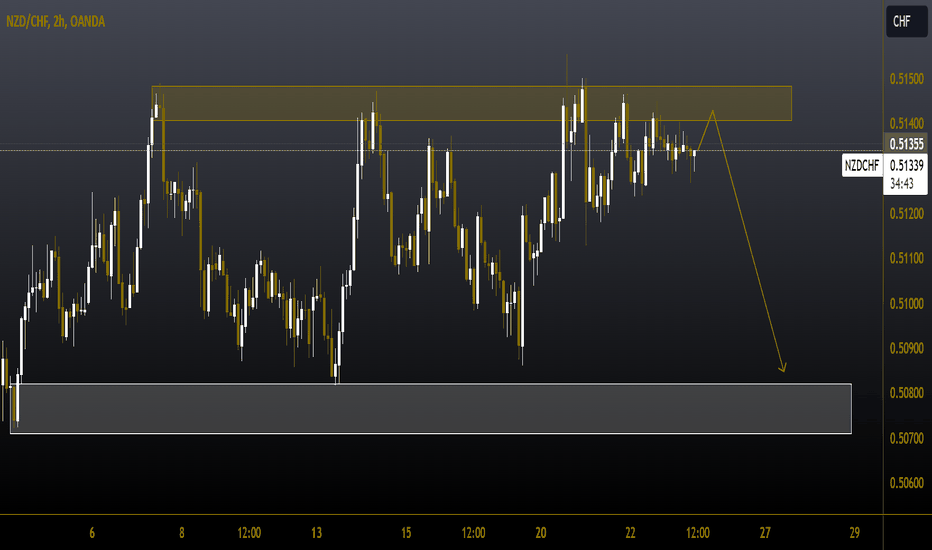
Task: Select the 0.50900 price axis label
Action: click(x=906, y=348)
